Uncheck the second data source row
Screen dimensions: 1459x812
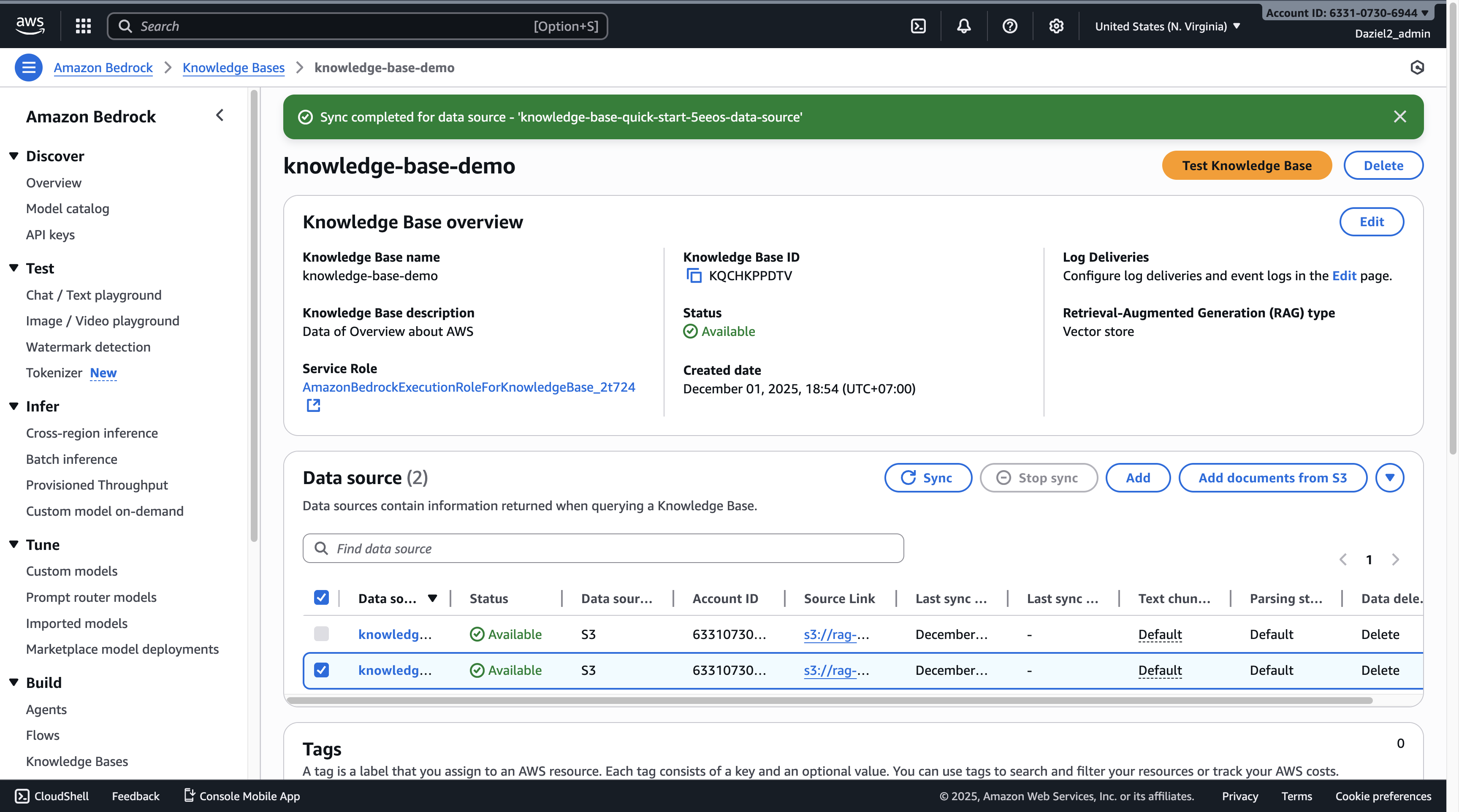pyautogui.click(x=321, y=670)
